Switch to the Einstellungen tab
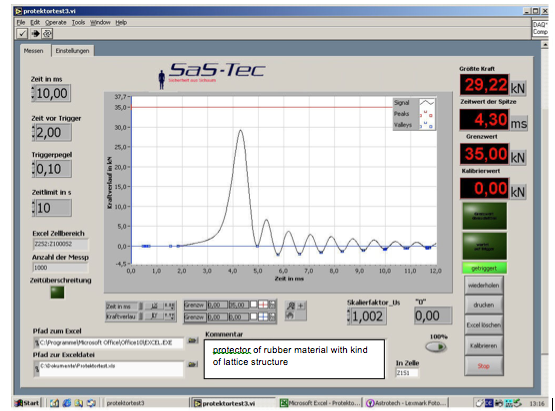 point(72,51)
